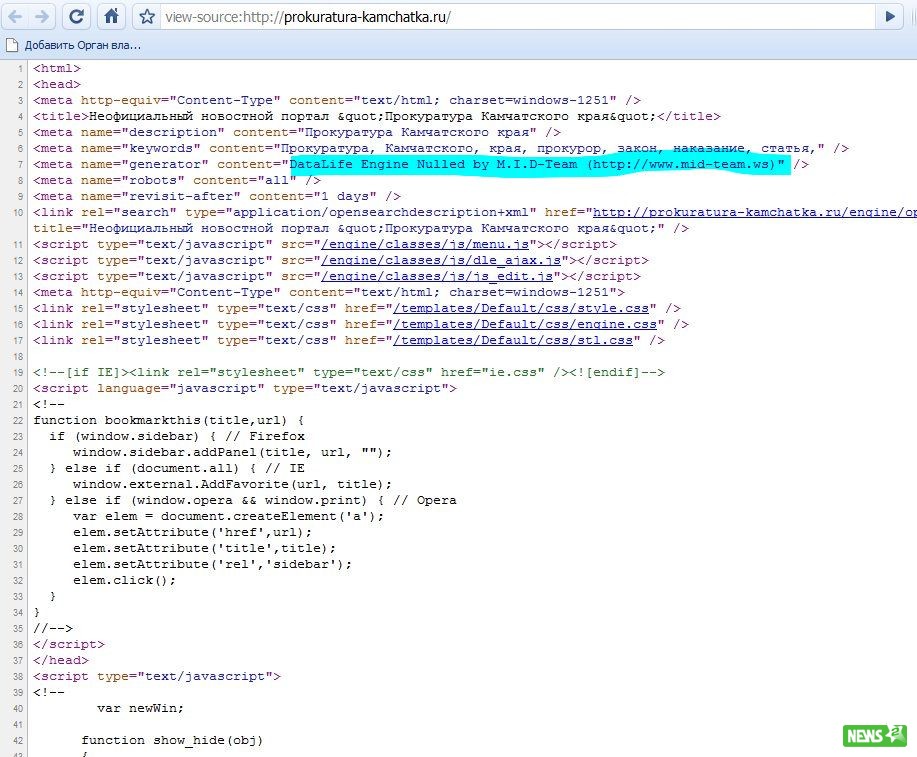Click the 'if (window.sidebar) { // Firefox' line
This screenshot has width=917, height=757.
[x=177, y=436]
